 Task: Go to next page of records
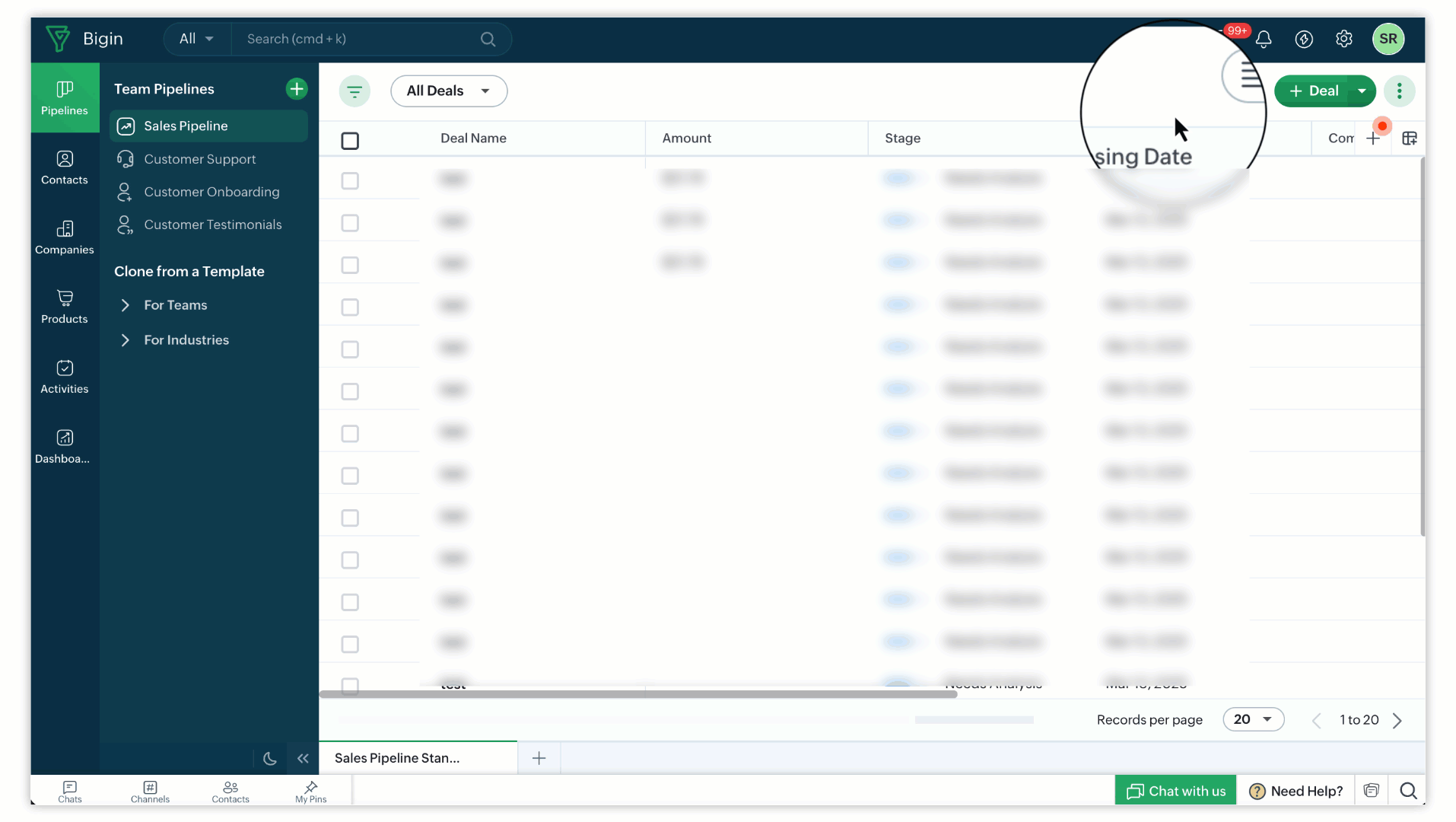coord(1397,721)
